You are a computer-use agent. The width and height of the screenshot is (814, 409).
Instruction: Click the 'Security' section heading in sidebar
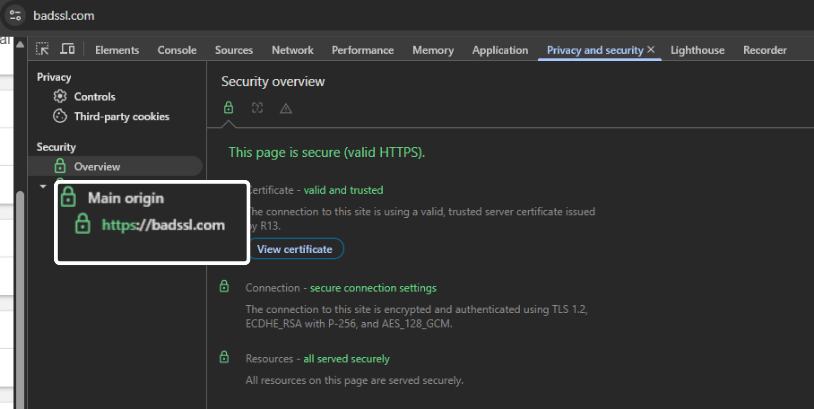pyautogui.click(x=56, y=147)
